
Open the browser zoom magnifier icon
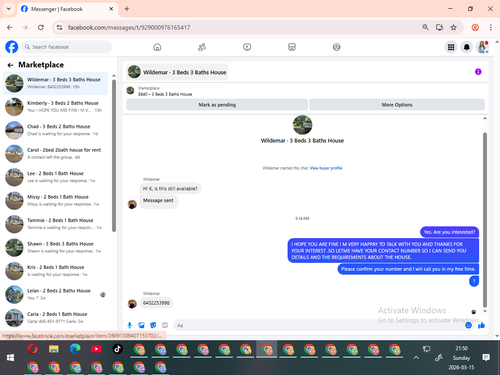tap(425, 27)
